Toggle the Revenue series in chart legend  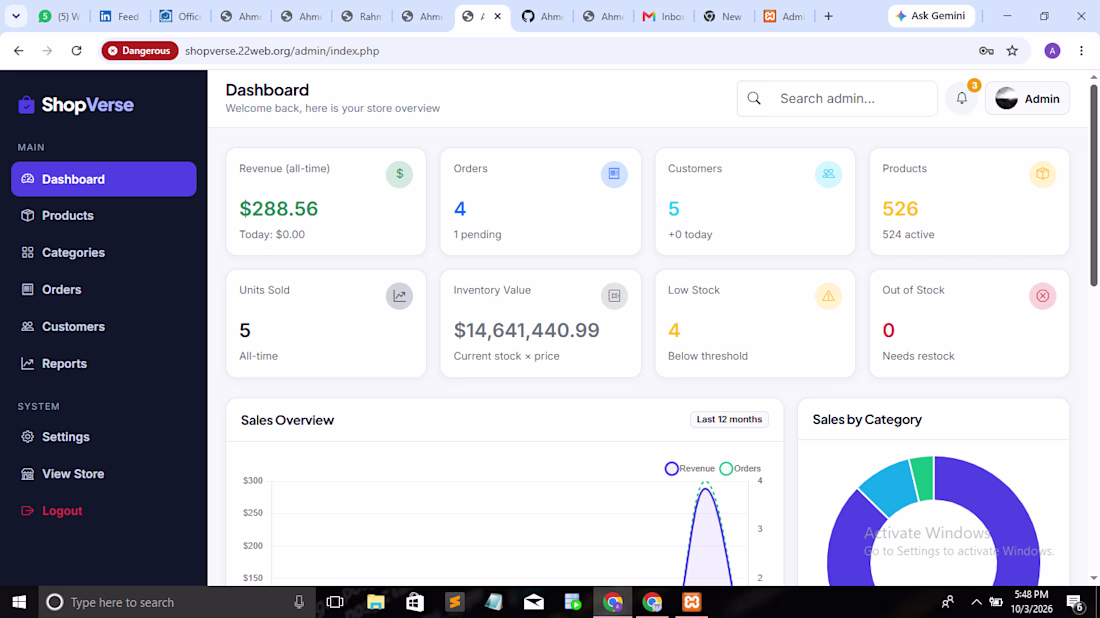[690, 469]
